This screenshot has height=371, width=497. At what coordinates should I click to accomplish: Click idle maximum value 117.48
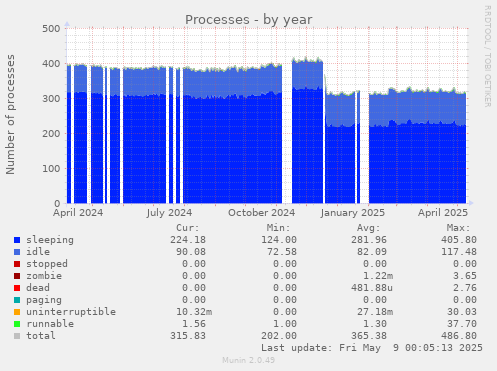click(x=459, y=252)
